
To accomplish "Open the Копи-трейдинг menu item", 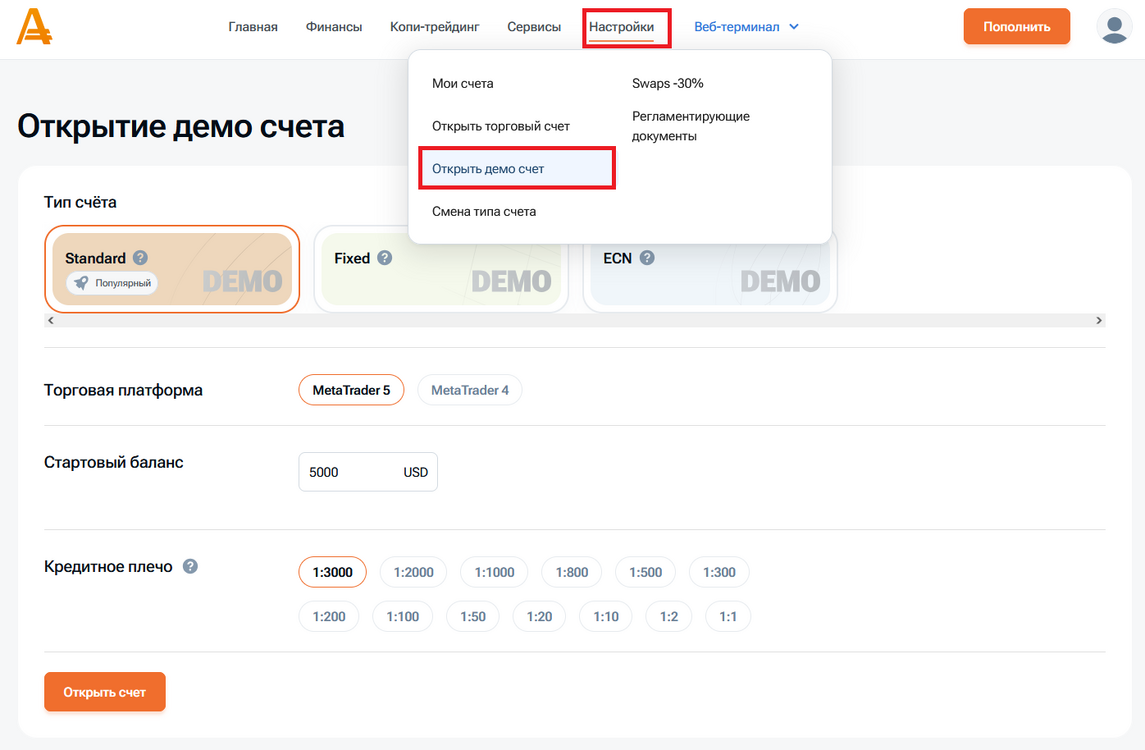I will (434, 27).
